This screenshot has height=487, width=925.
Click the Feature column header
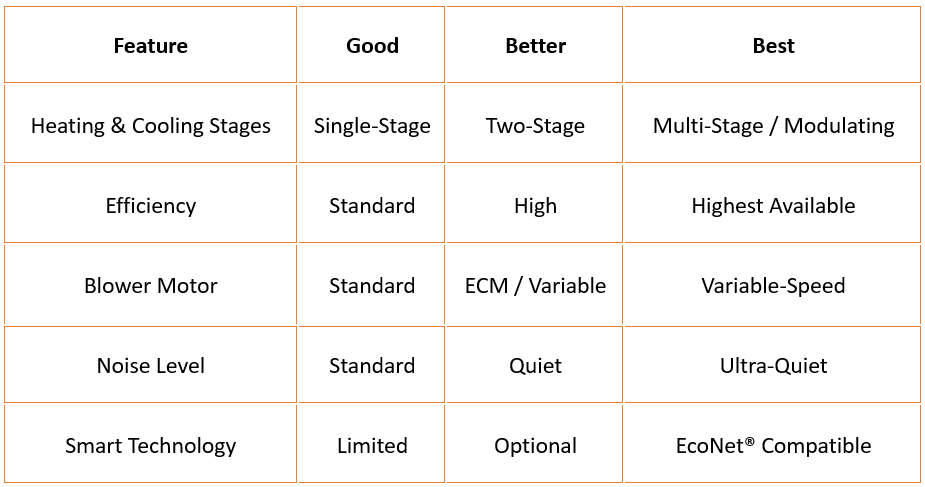click(150, 46)
